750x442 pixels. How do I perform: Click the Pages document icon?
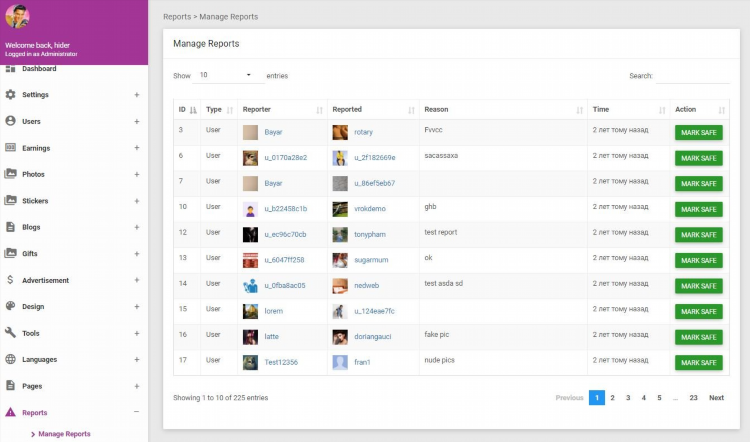10,386
